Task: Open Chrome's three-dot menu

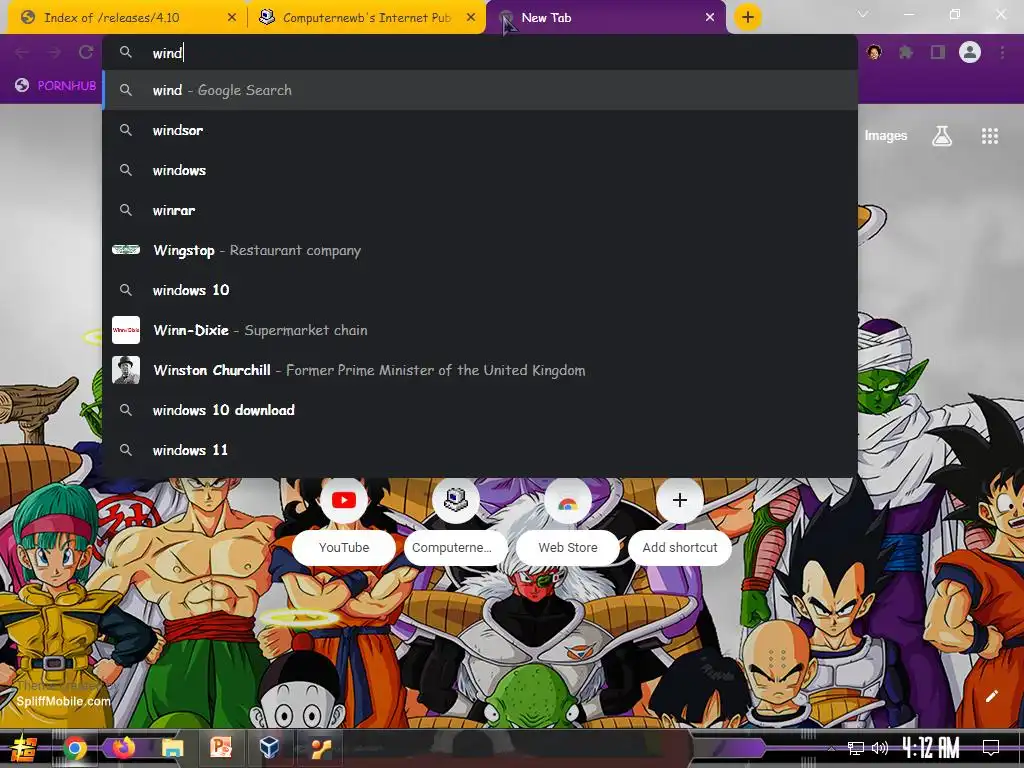Action: click(x=1002, y=52)
